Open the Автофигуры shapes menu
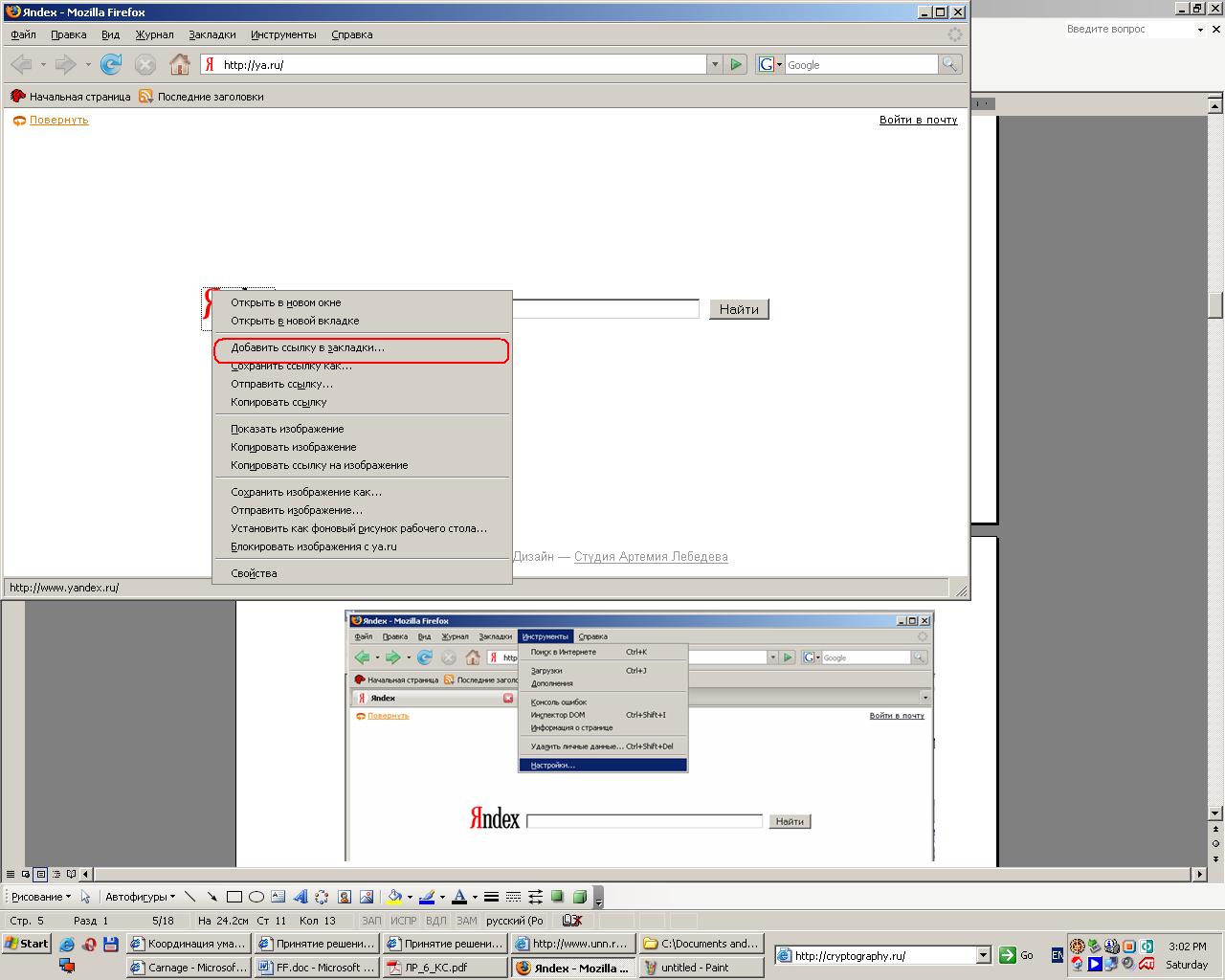1225x980 pixels. click(x=140, y=897)
